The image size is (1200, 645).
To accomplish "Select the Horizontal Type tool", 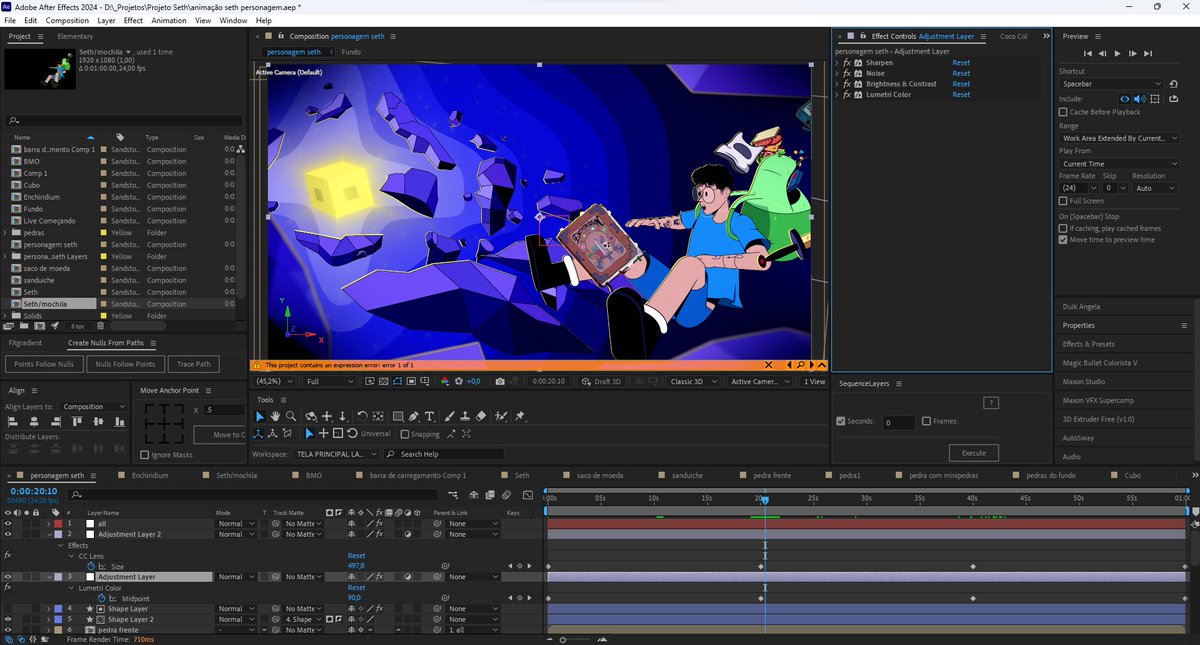I will (430, 416).
